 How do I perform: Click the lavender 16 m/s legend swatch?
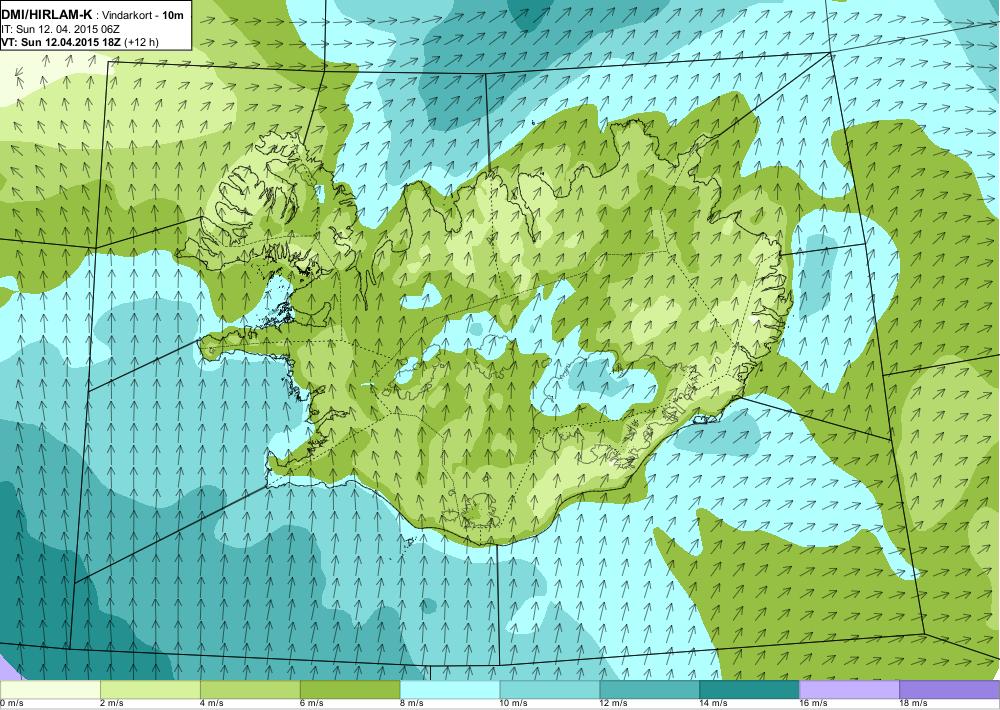(x=849, y=690)
